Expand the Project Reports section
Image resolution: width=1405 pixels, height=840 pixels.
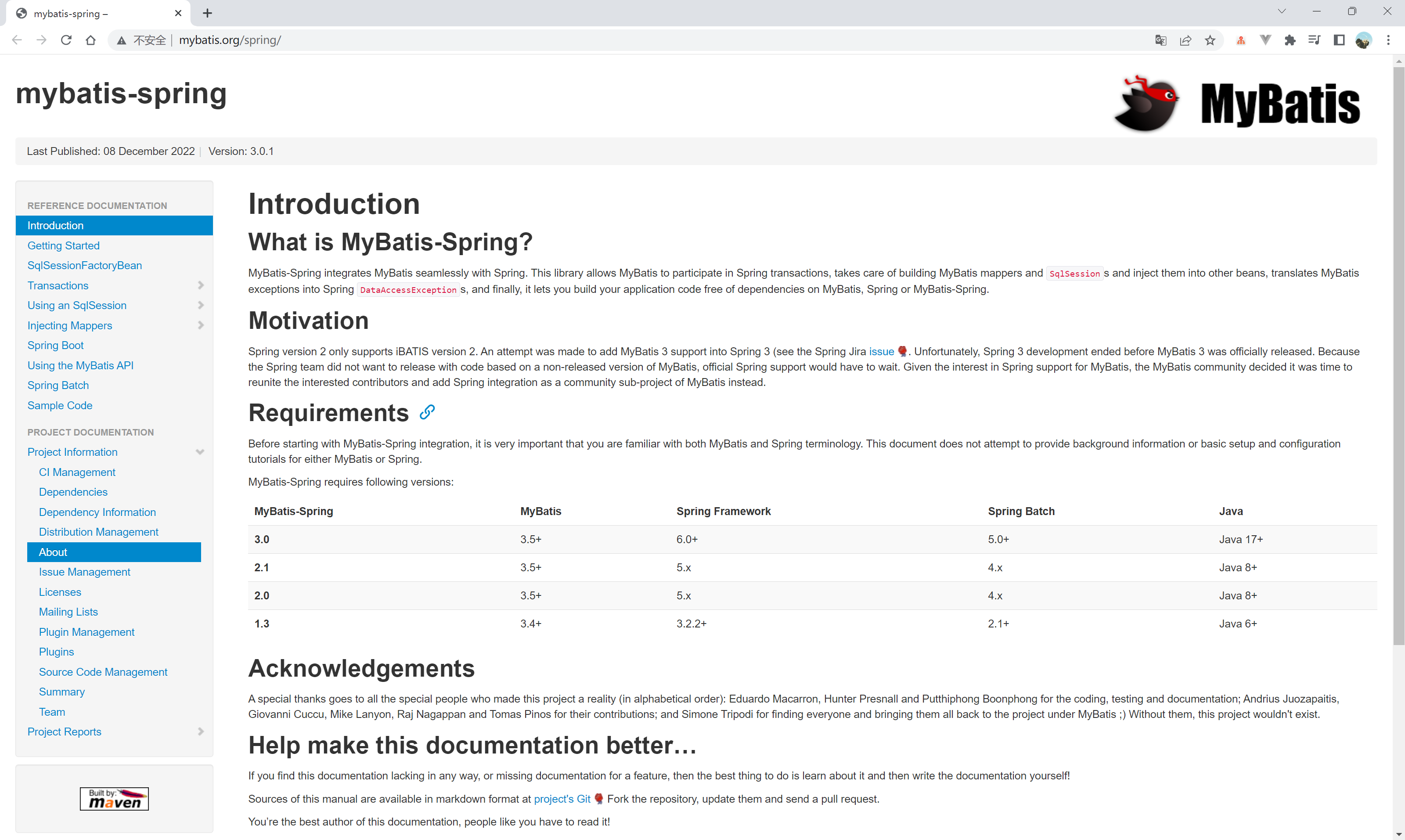pyautogui.click(x=200, y=731)
